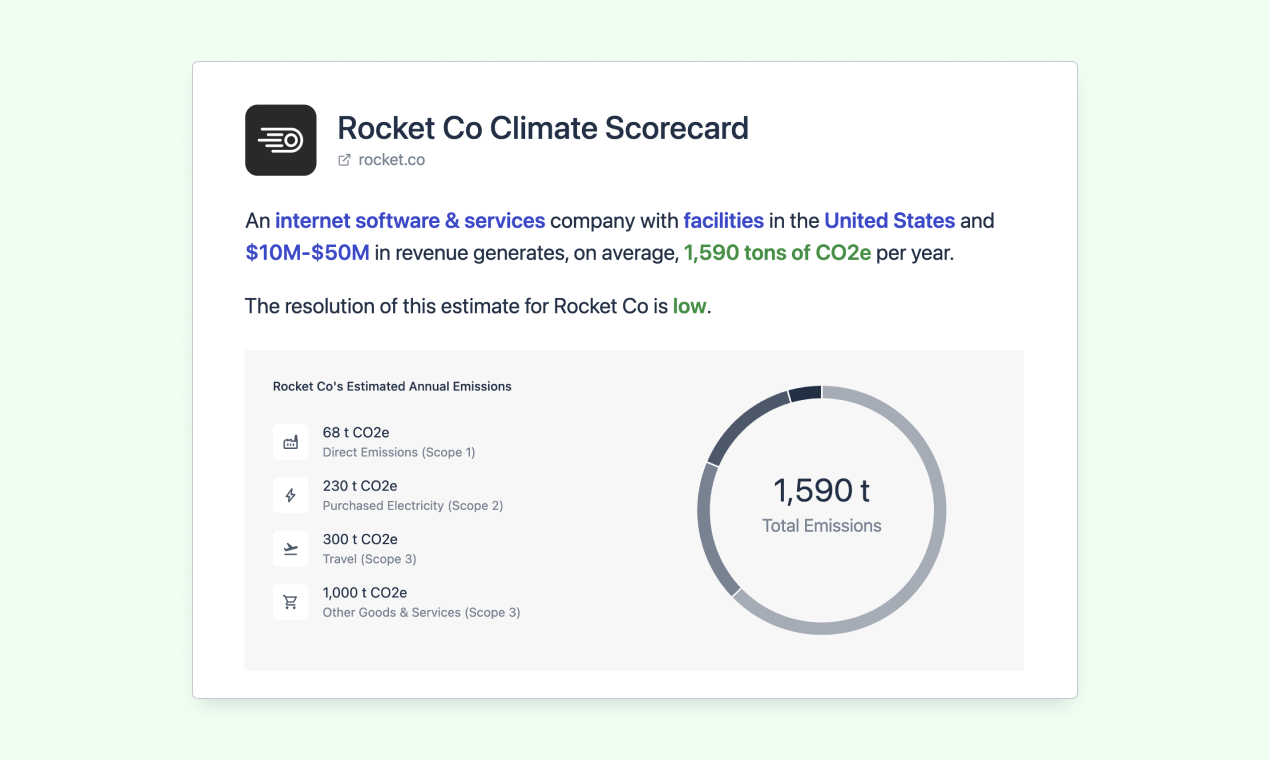Open the rocket.co website link
The width and height of the screenshot is (1270, 760).
click(x=391, y=160)
